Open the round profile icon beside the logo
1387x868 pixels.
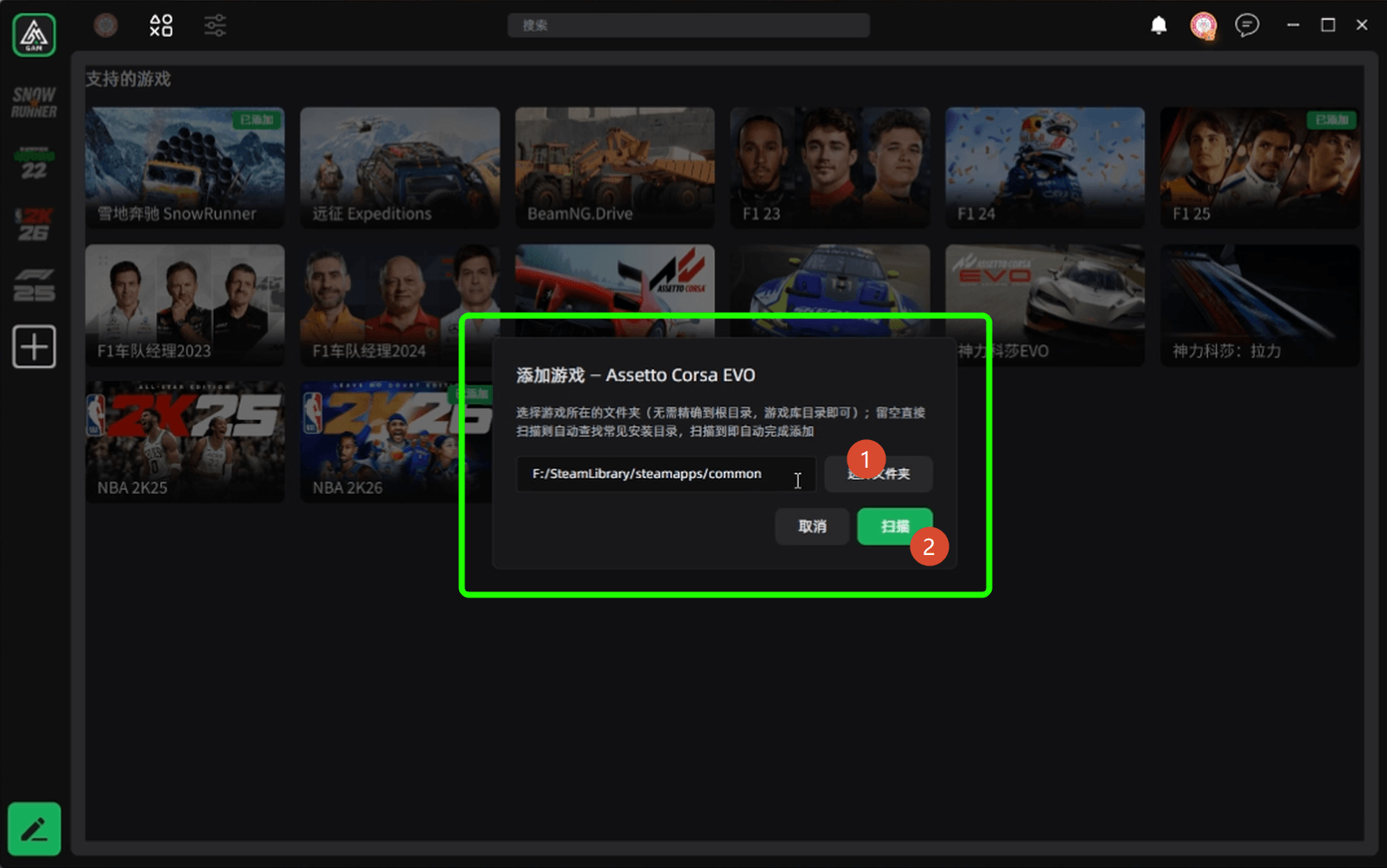[x=105, y=25]
